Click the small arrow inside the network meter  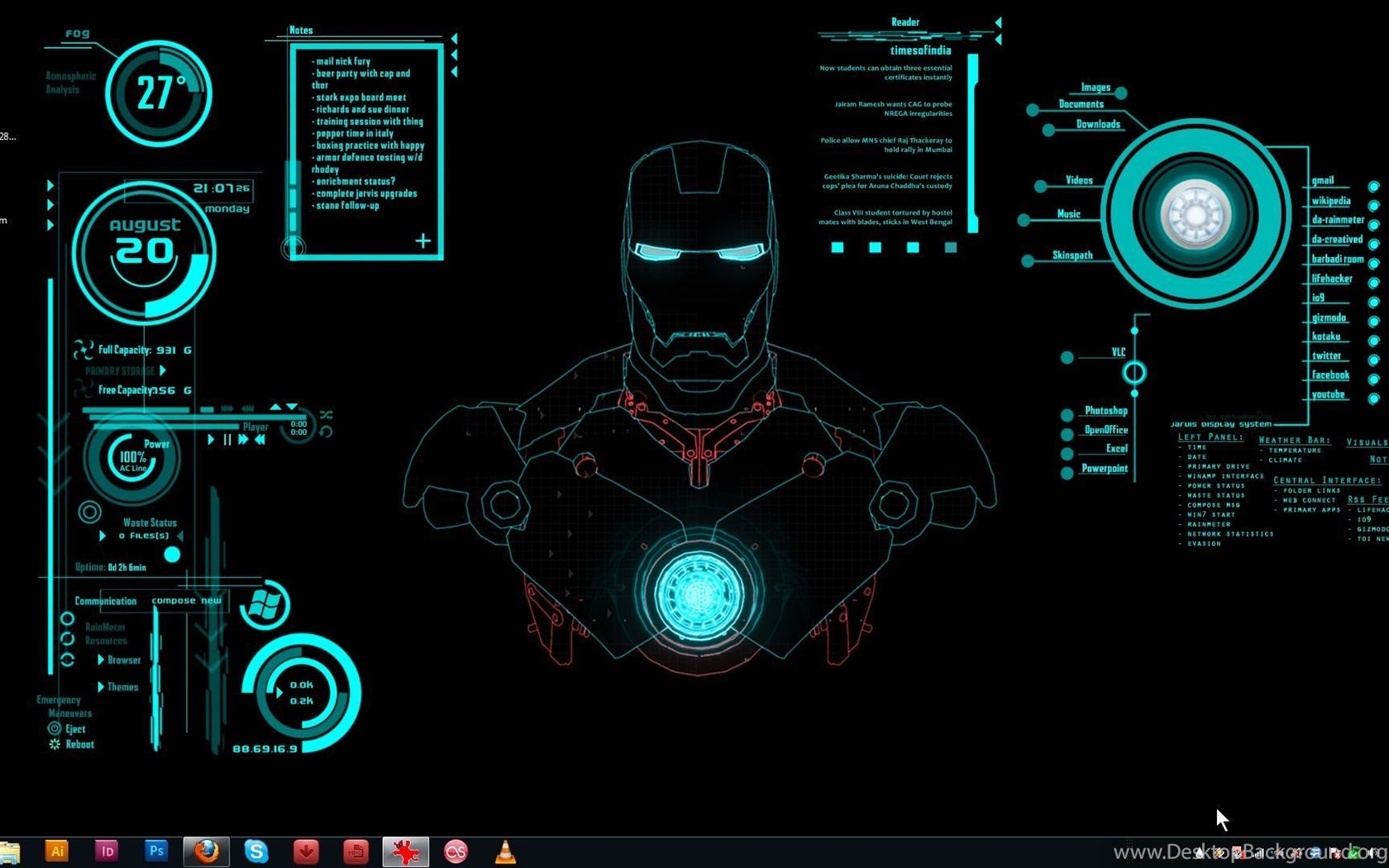tap(279, 693)
